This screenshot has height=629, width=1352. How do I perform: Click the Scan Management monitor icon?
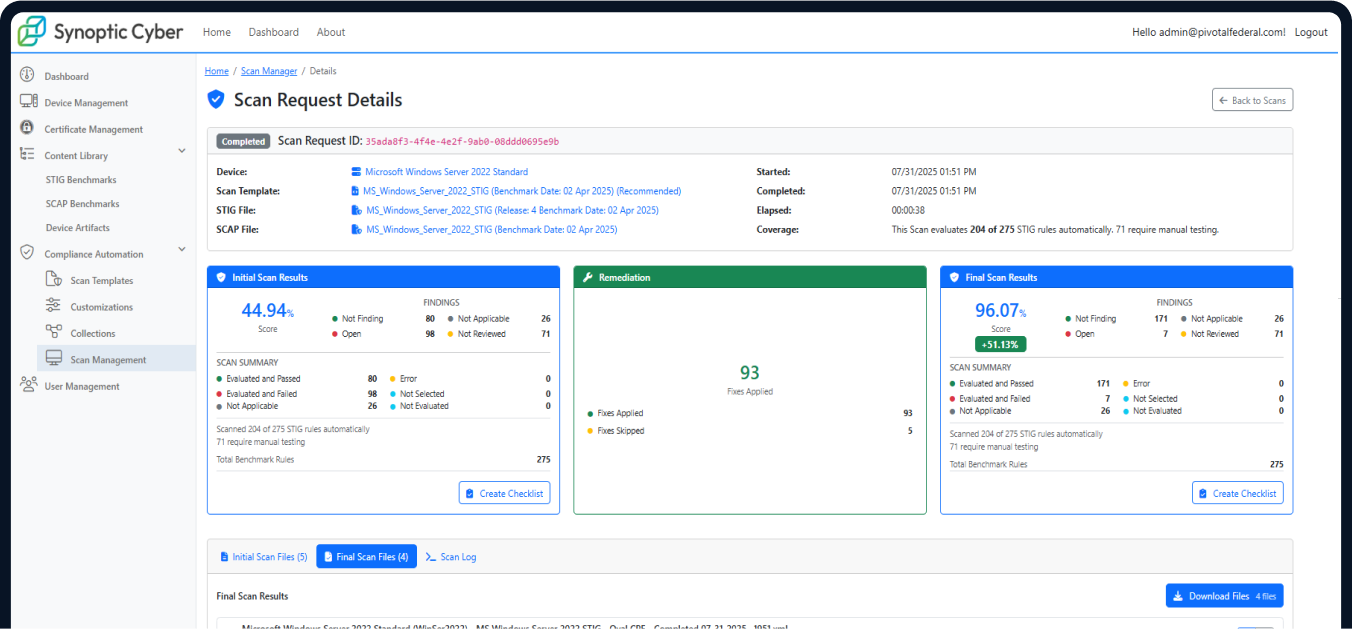[53, 359]
